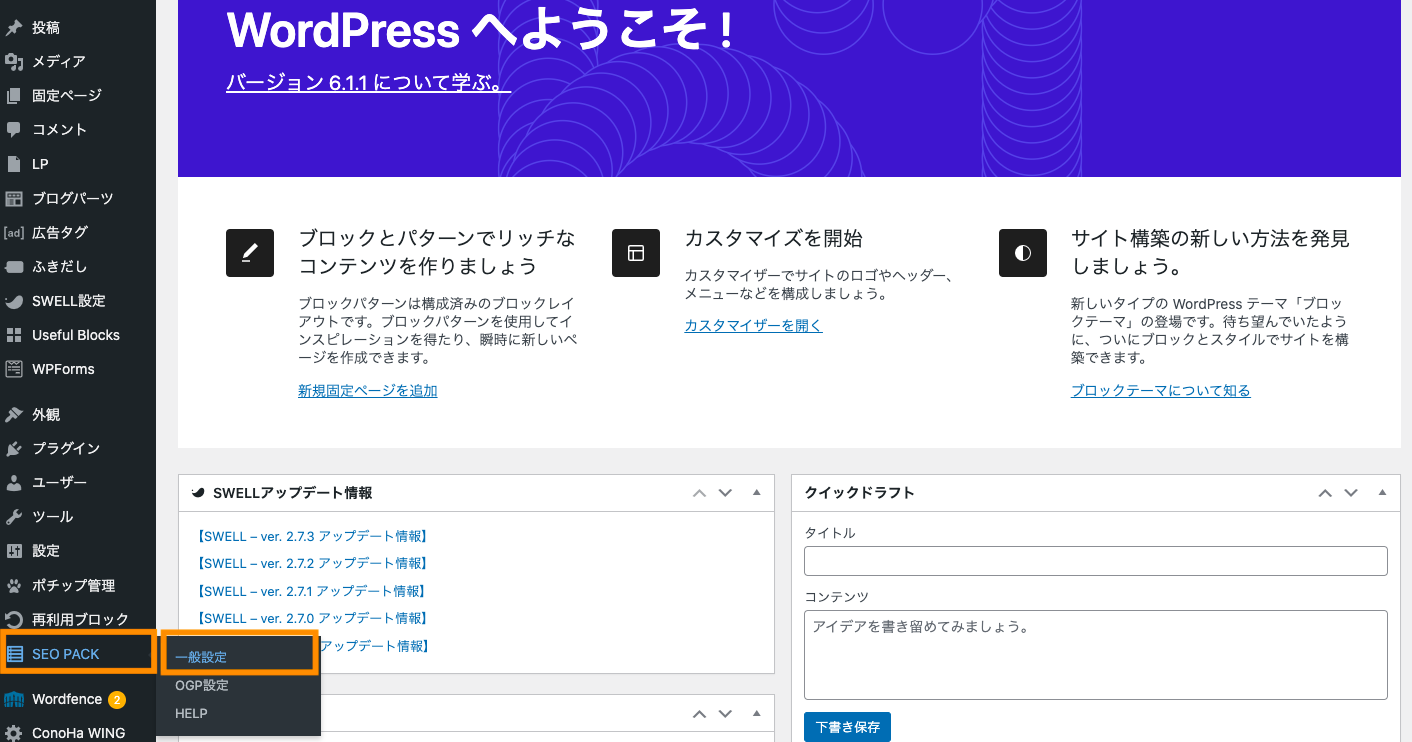Open HELP in SEO PACK submenu

[191, 713]
